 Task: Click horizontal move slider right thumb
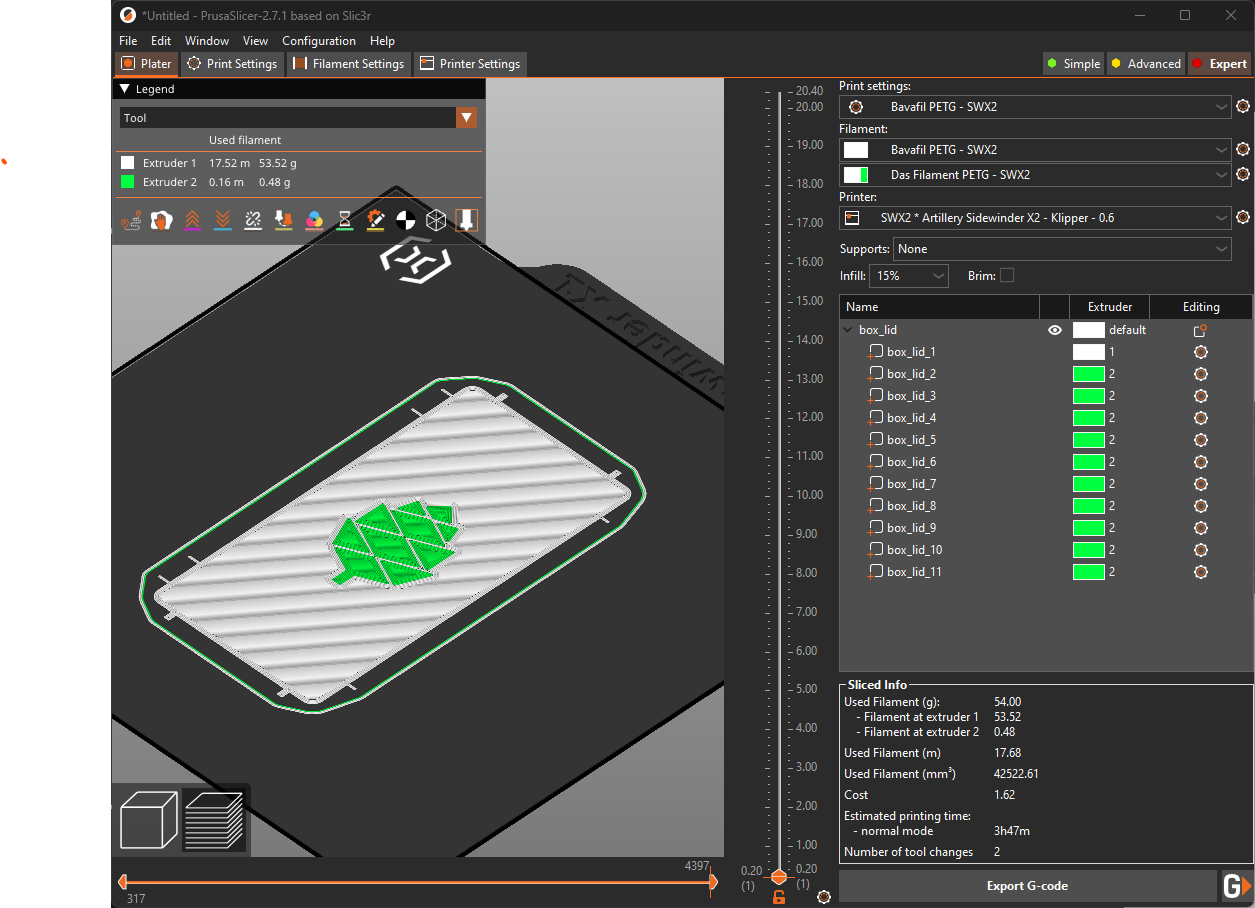pos(713,882)
